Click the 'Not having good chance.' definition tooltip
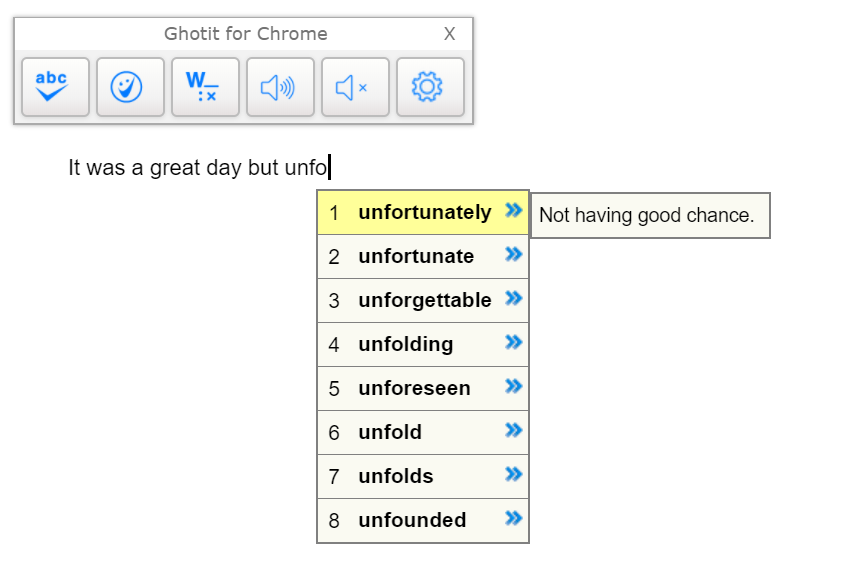Image resolution: width=845 pixels, height=571 pixels. point(649,215)
